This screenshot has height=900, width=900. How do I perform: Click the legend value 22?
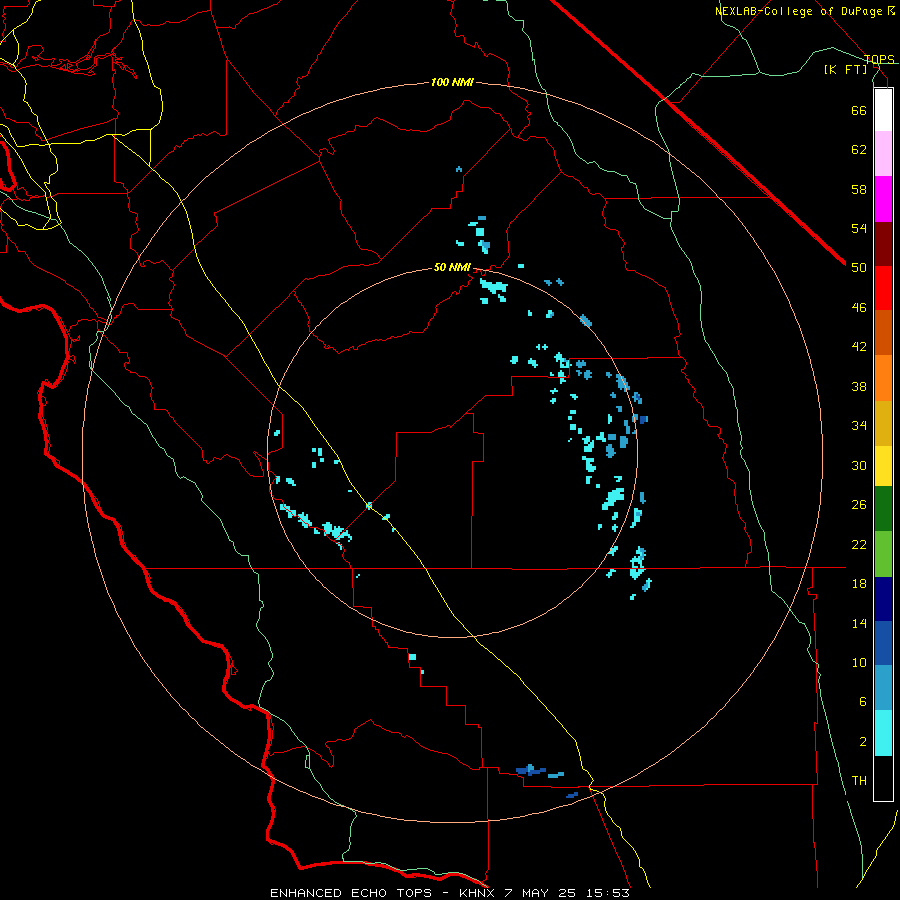tap(859, 544)
